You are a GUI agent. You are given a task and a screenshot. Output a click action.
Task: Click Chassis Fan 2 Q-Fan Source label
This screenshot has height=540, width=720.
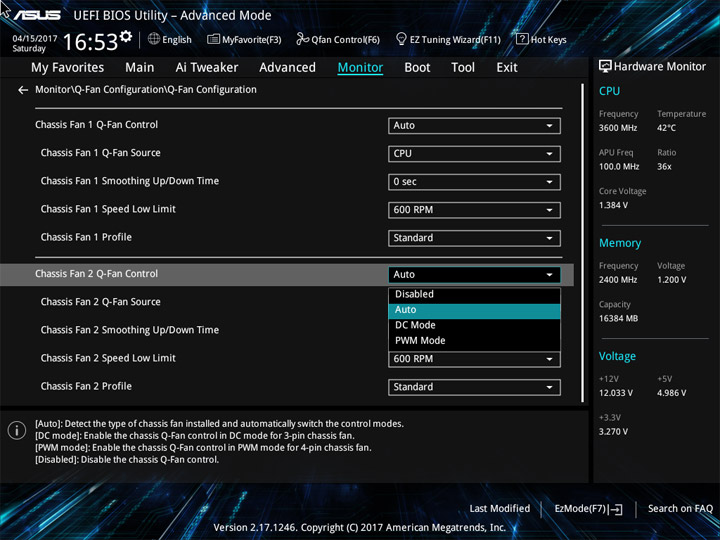[101, 302]
